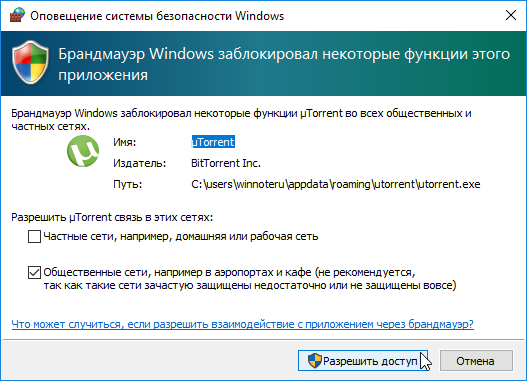Click the utorrent.exe path text
The image size is (527, 381).
(335, 184)
